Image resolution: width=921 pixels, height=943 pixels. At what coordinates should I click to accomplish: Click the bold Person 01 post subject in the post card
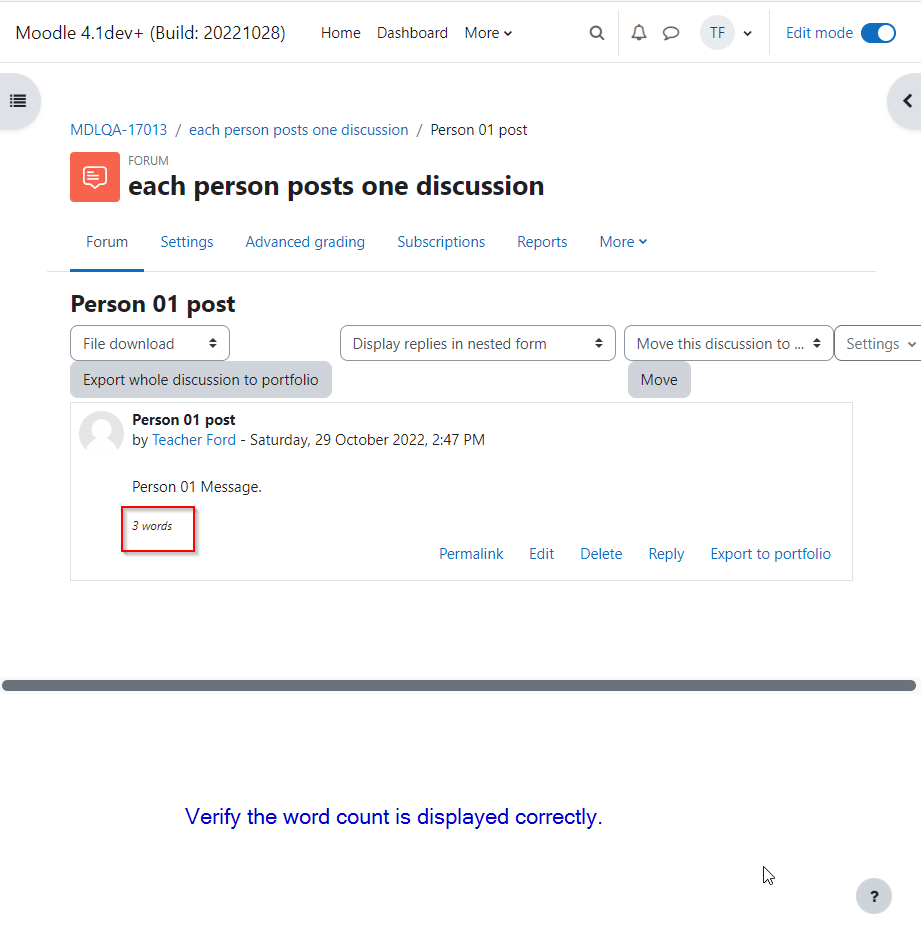coord(183,420)
